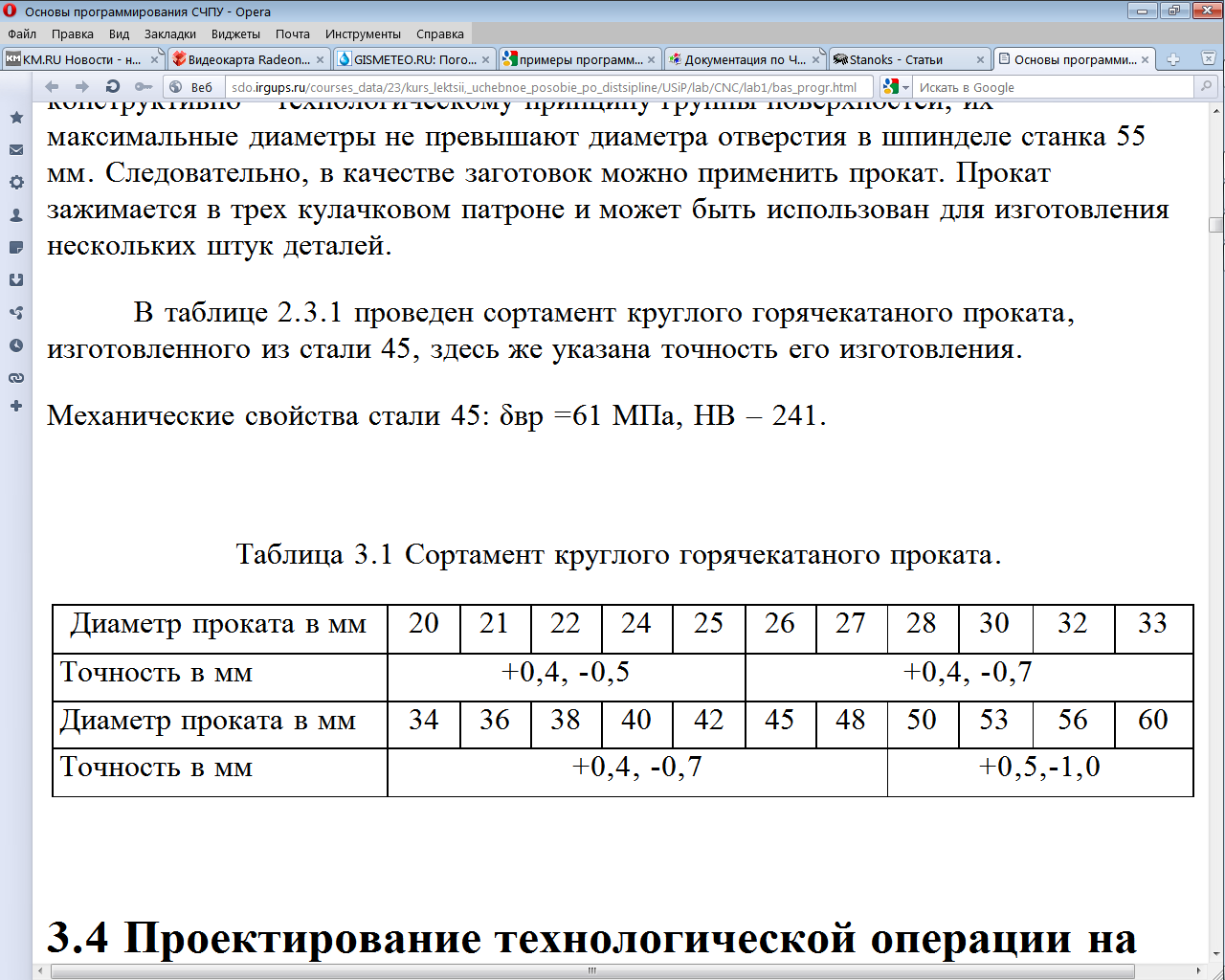Open the Notes panel icon
This screenshot has height=980, width=1225.
(x=16, y=247)
